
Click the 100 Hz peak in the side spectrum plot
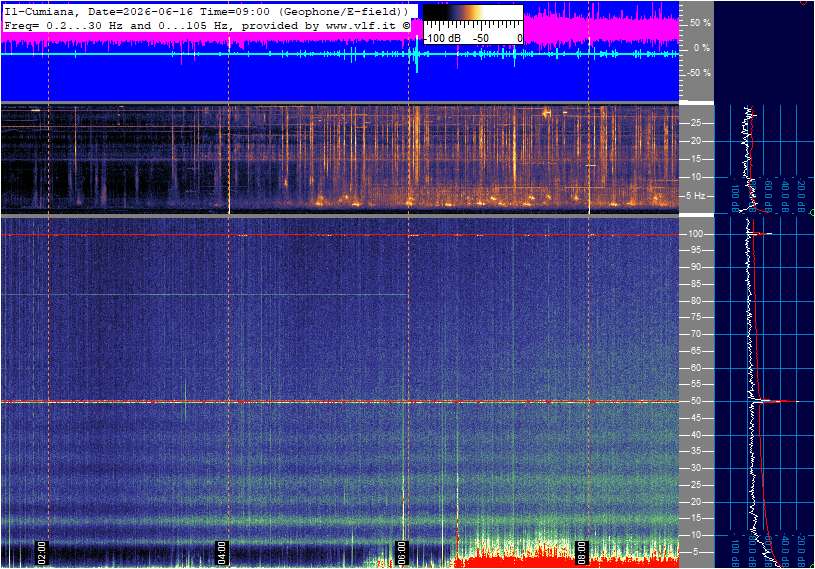click(761, 234)
